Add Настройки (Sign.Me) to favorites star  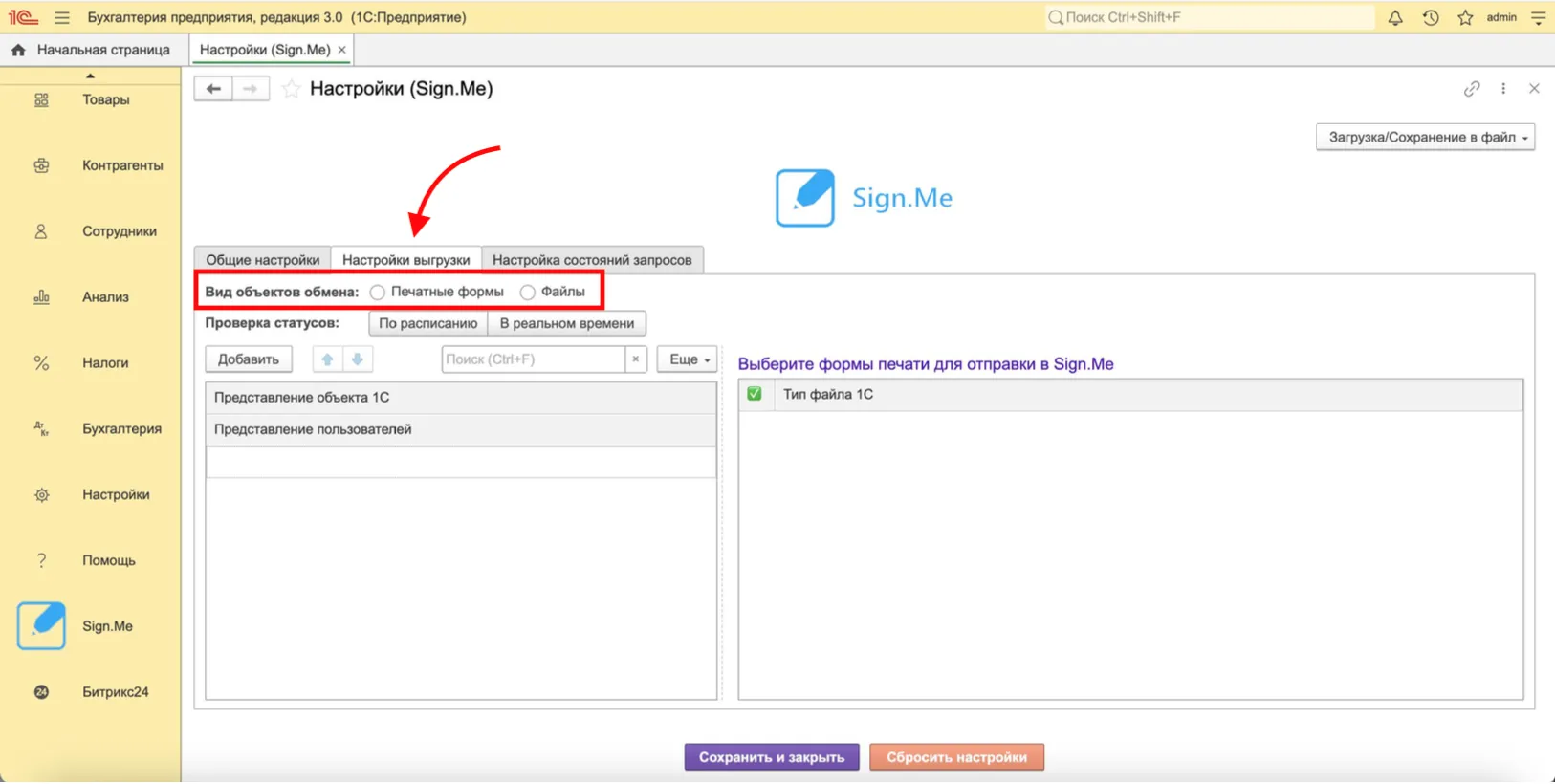(292, 89)
